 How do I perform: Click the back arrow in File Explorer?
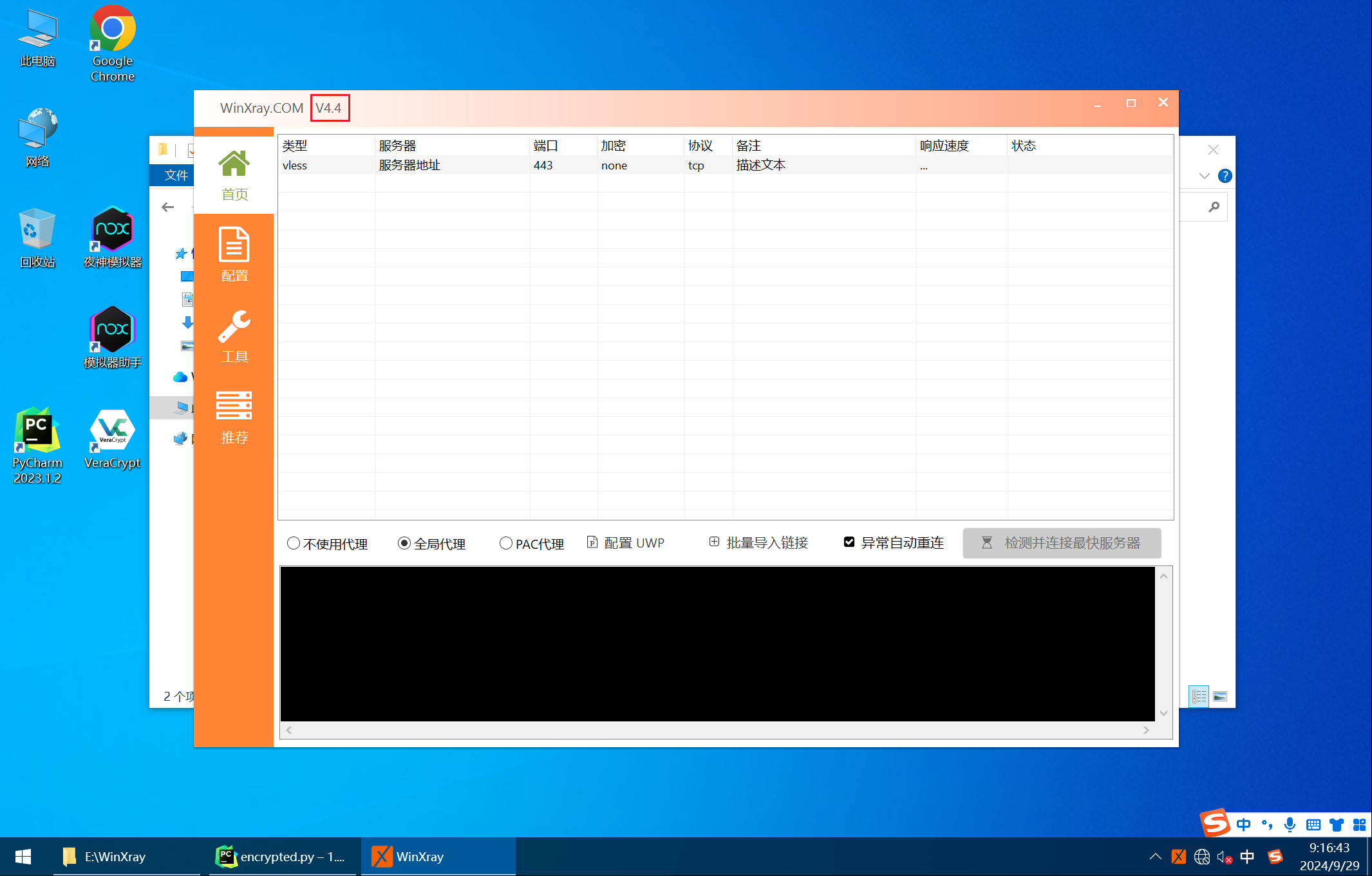[x=168, y=207]
